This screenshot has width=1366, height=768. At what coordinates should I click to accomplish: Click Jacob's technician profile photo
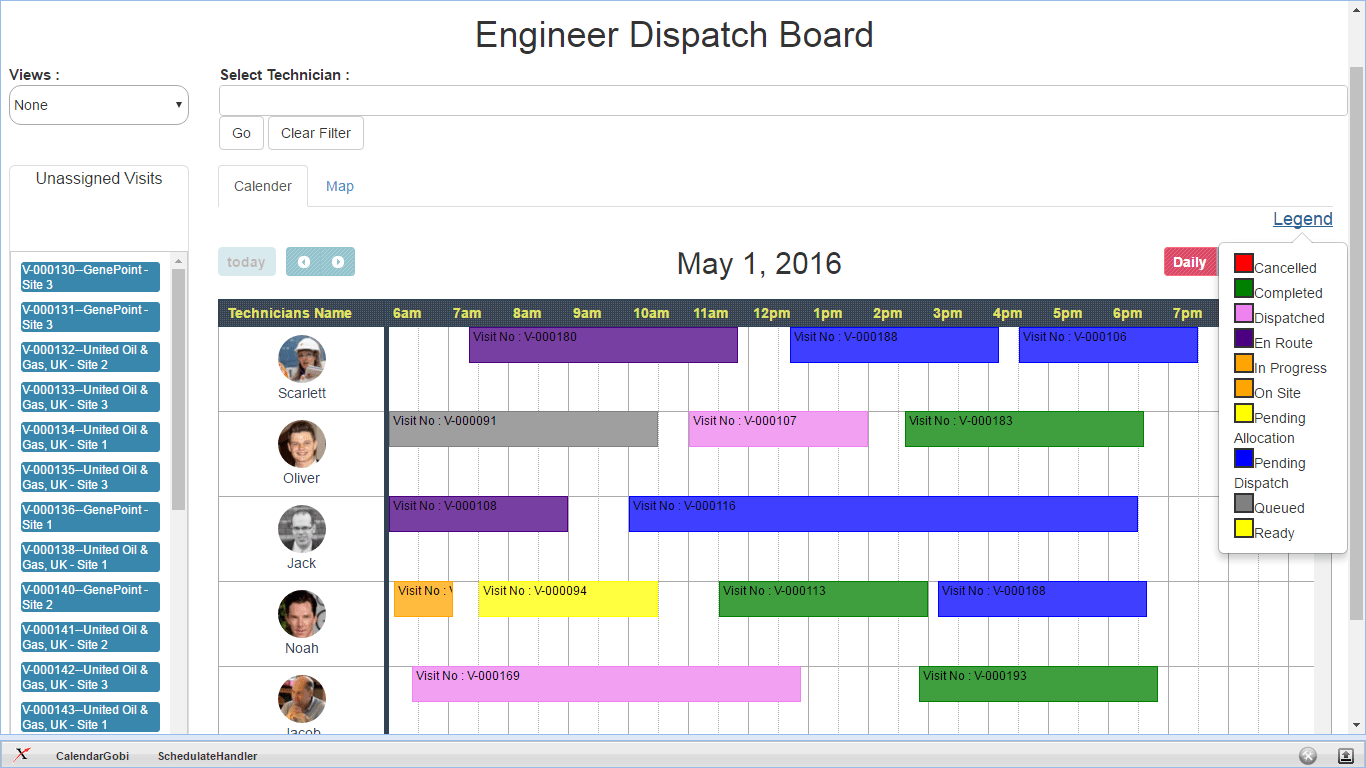pyautogui.click(x=301, y=698)
